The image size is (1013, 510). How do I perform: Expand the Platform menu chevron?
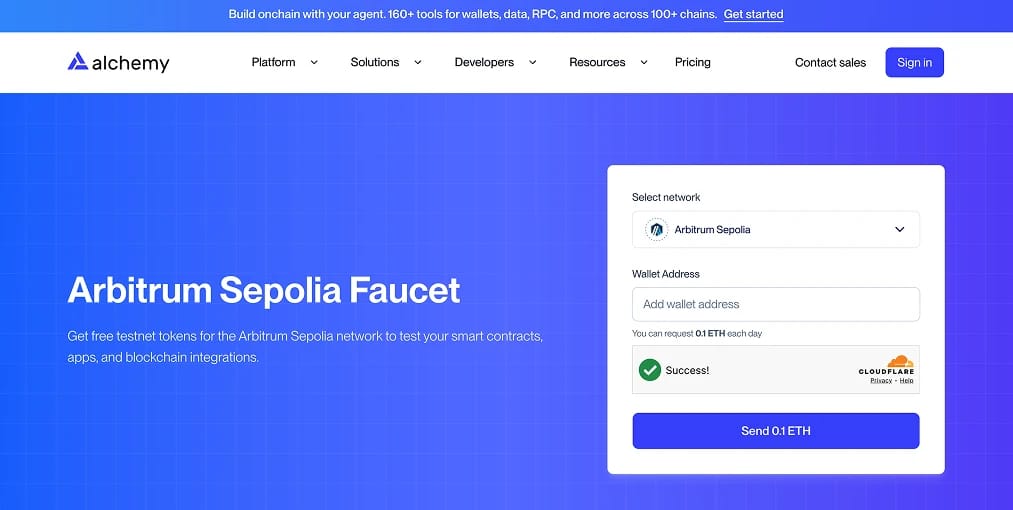(x=314, y=63)
